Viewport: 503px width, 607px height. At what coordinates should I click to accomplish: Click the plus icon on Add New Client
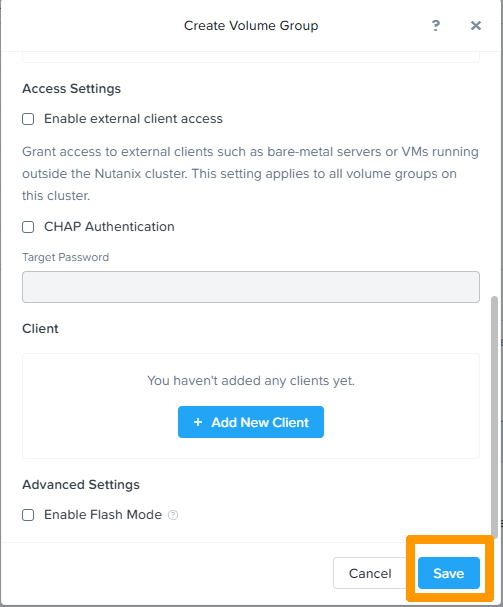pyautogui.click(x=198, y=422)
